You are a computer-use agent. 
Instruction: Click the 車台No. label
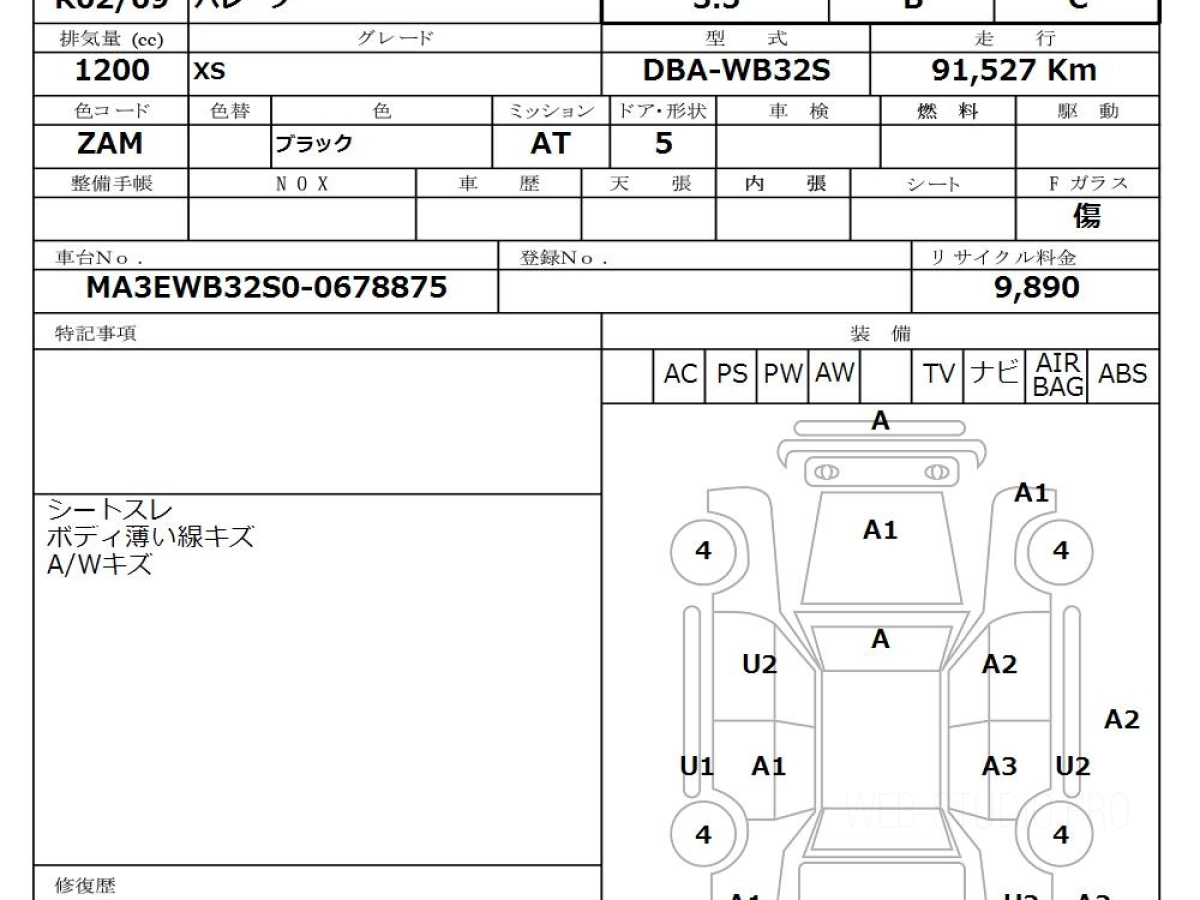point(97,257)
